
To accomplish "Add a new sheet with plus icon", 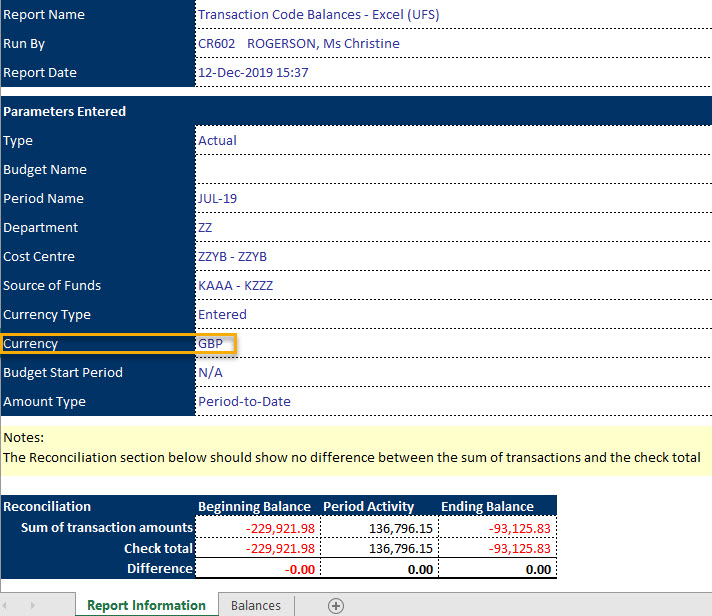I will 336,606.
